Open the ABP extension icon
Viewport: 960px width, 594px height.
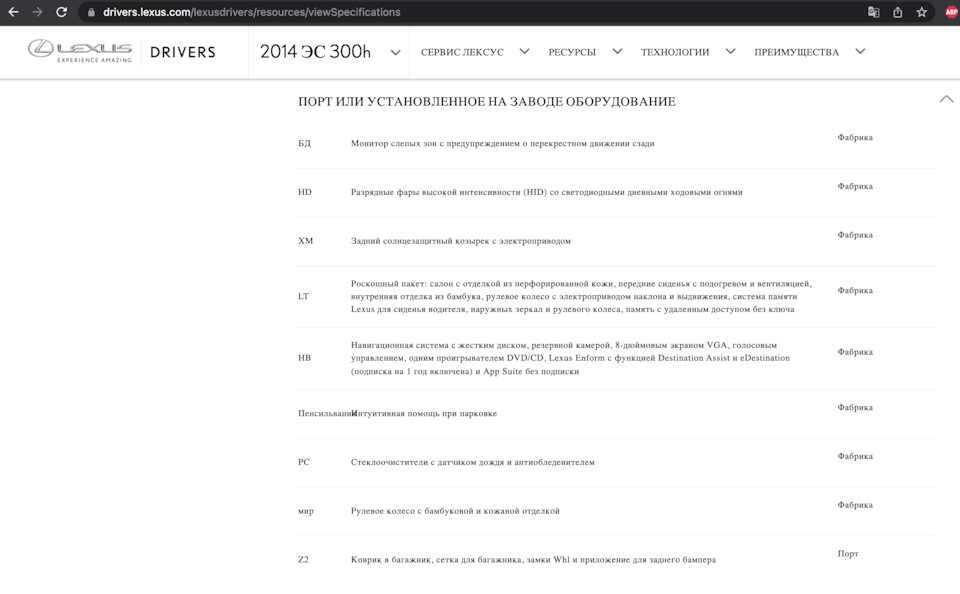(951, 12)
